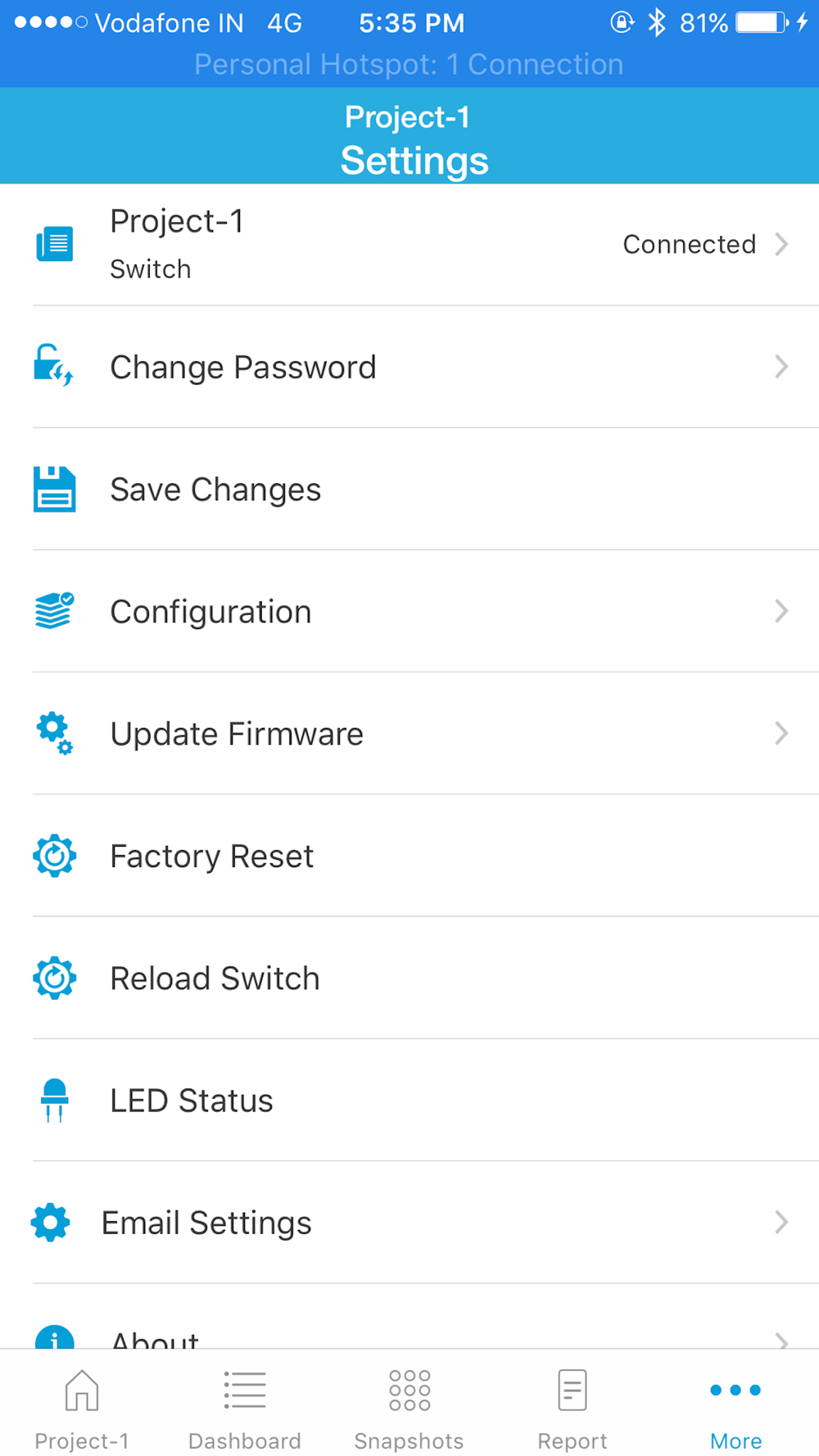Open the Email Settings chevron
The height and width of the screenshot is (1456, 819).
point(781,1222)
